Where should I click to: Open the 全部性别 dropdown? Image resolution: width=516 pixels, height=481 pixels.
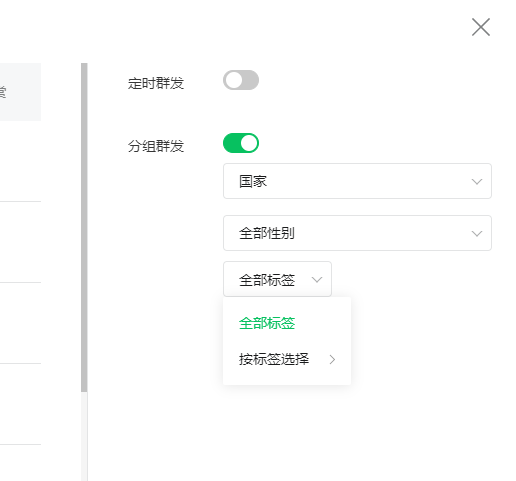pyautogui.click(x=357, y=233)
